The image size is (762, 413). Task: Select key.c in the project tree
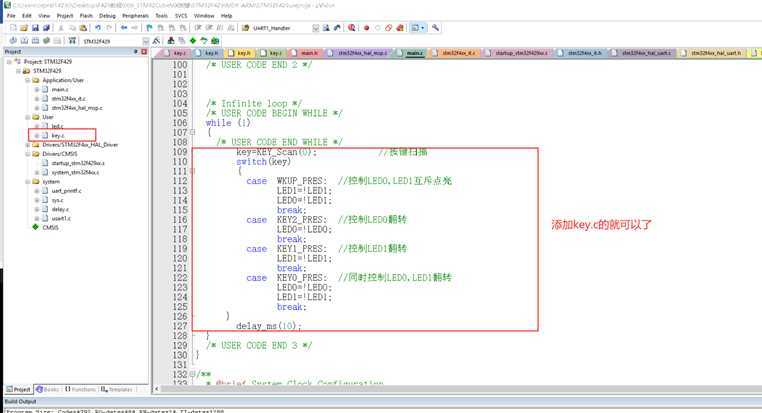click(x=57, y=136)
